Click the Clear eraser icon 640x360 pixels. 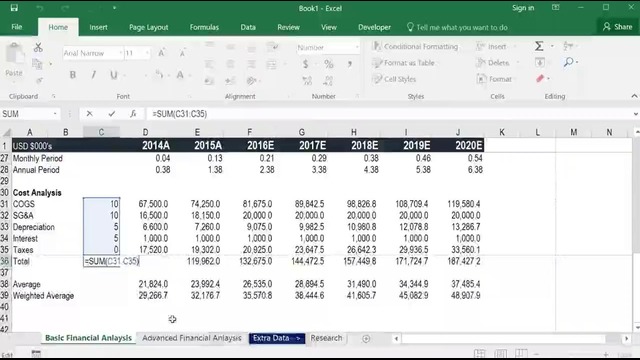click(540, 78)
